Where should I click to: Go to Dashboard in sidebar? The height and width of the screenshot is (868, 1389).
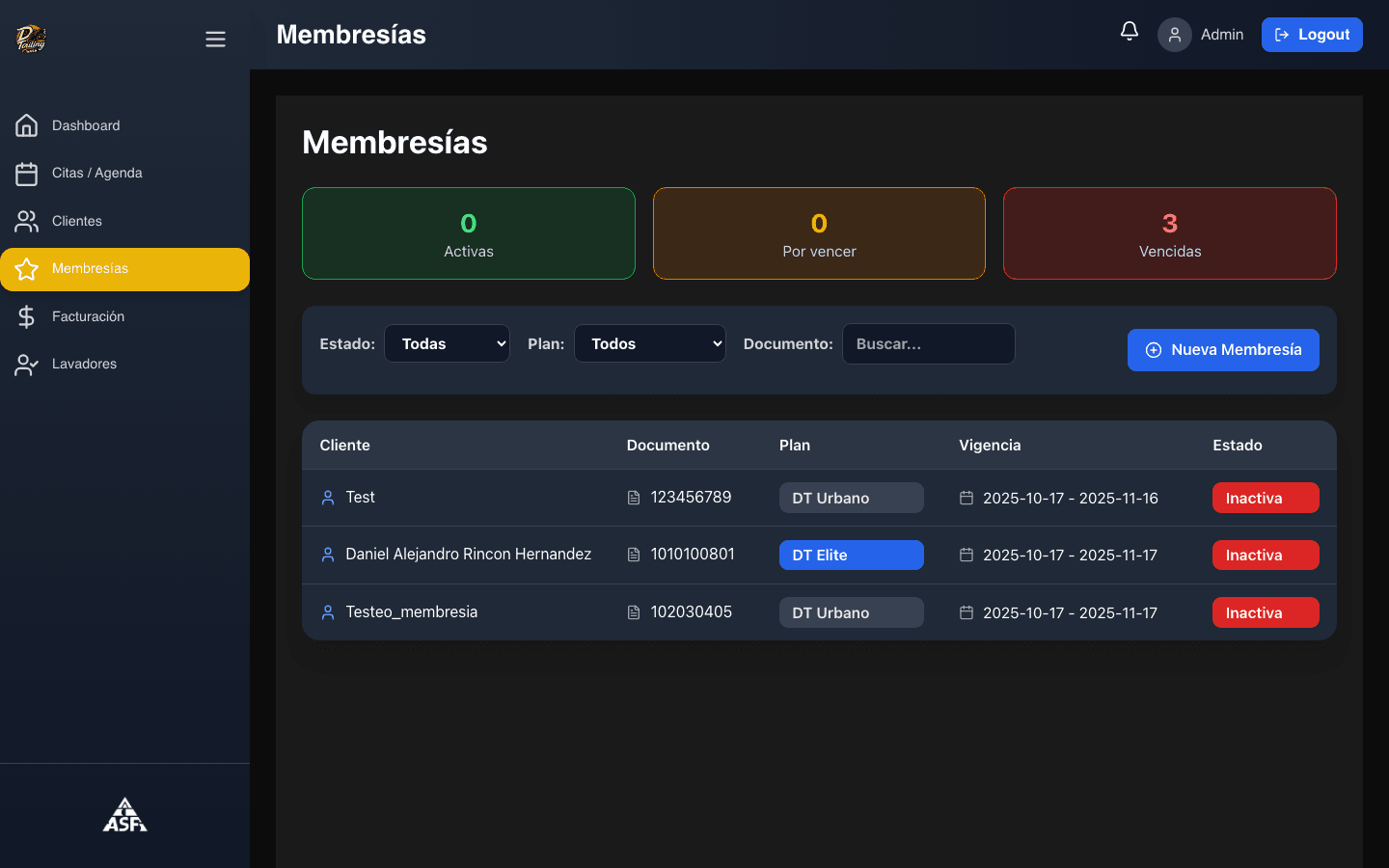(124, 125)
